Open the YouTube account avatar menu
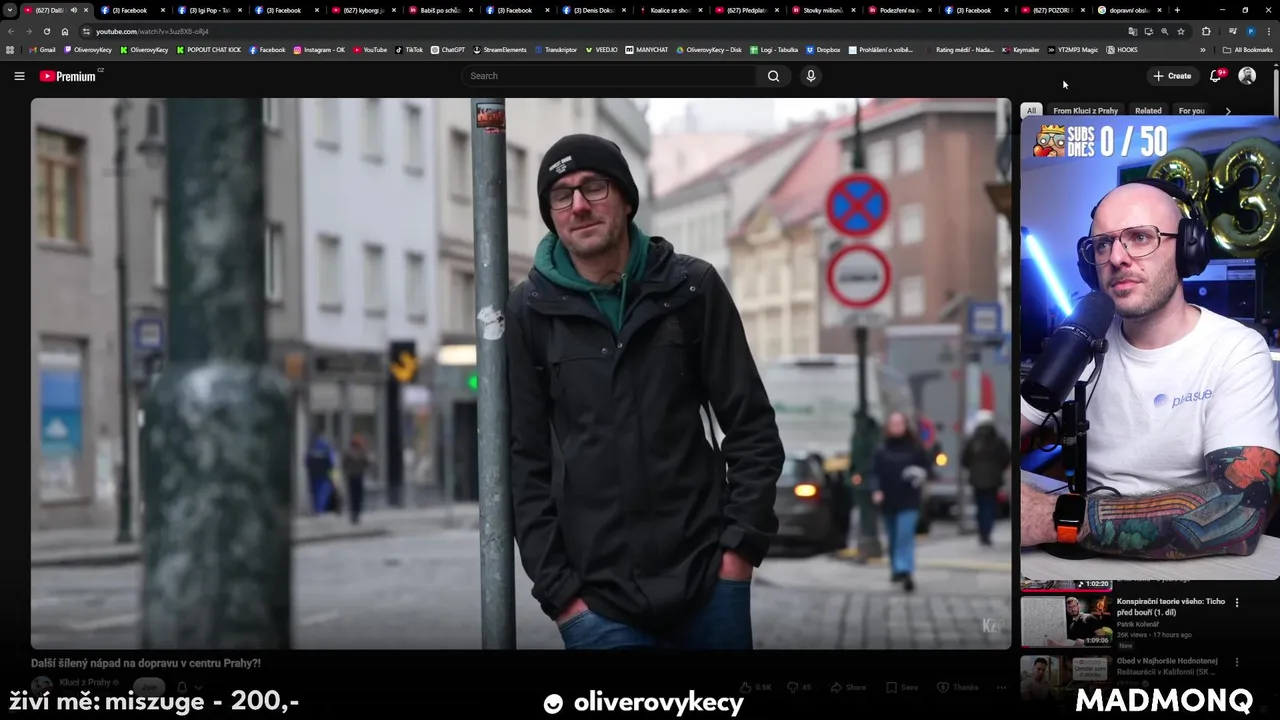This screenshot has width=1280, height=720. (x=1247, y=76)
